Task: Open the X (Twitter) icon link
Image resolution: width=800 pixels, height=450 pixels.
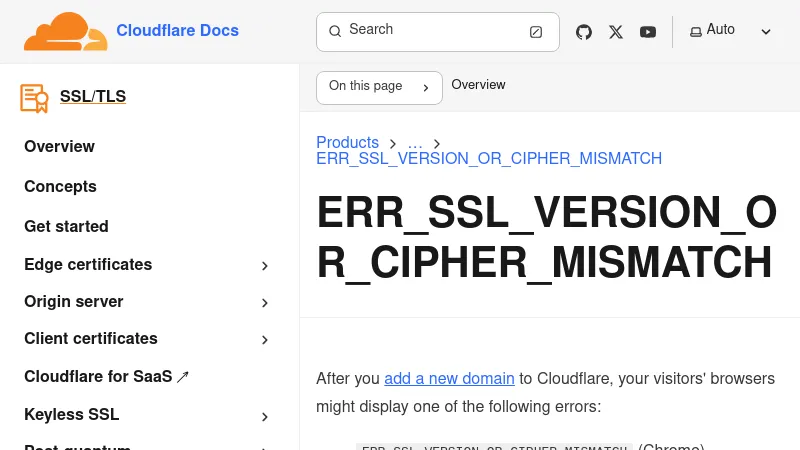Action: coord(616,32)
